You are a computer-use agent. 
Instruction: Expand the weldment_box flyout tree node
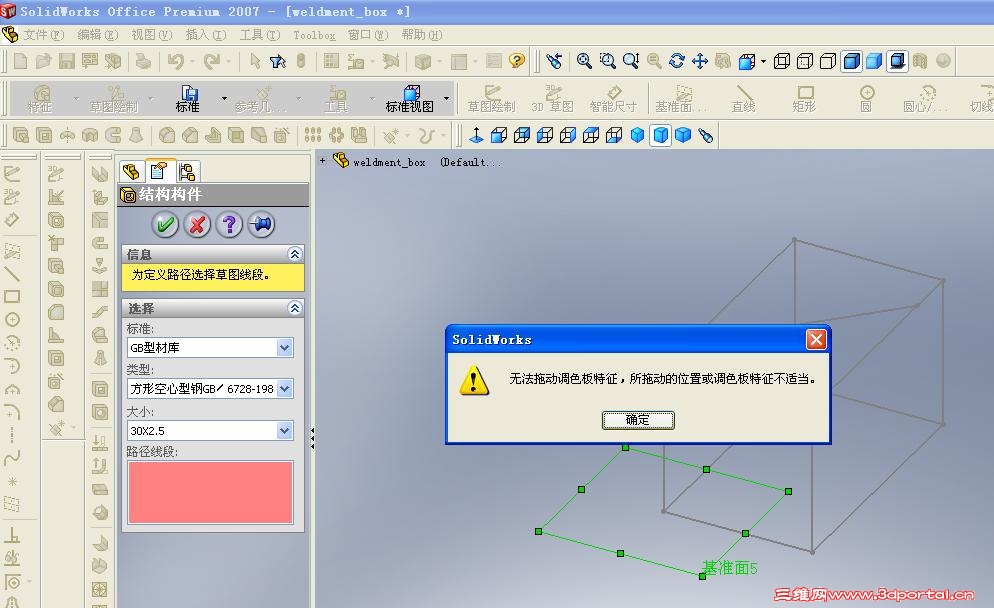point(323,161)
